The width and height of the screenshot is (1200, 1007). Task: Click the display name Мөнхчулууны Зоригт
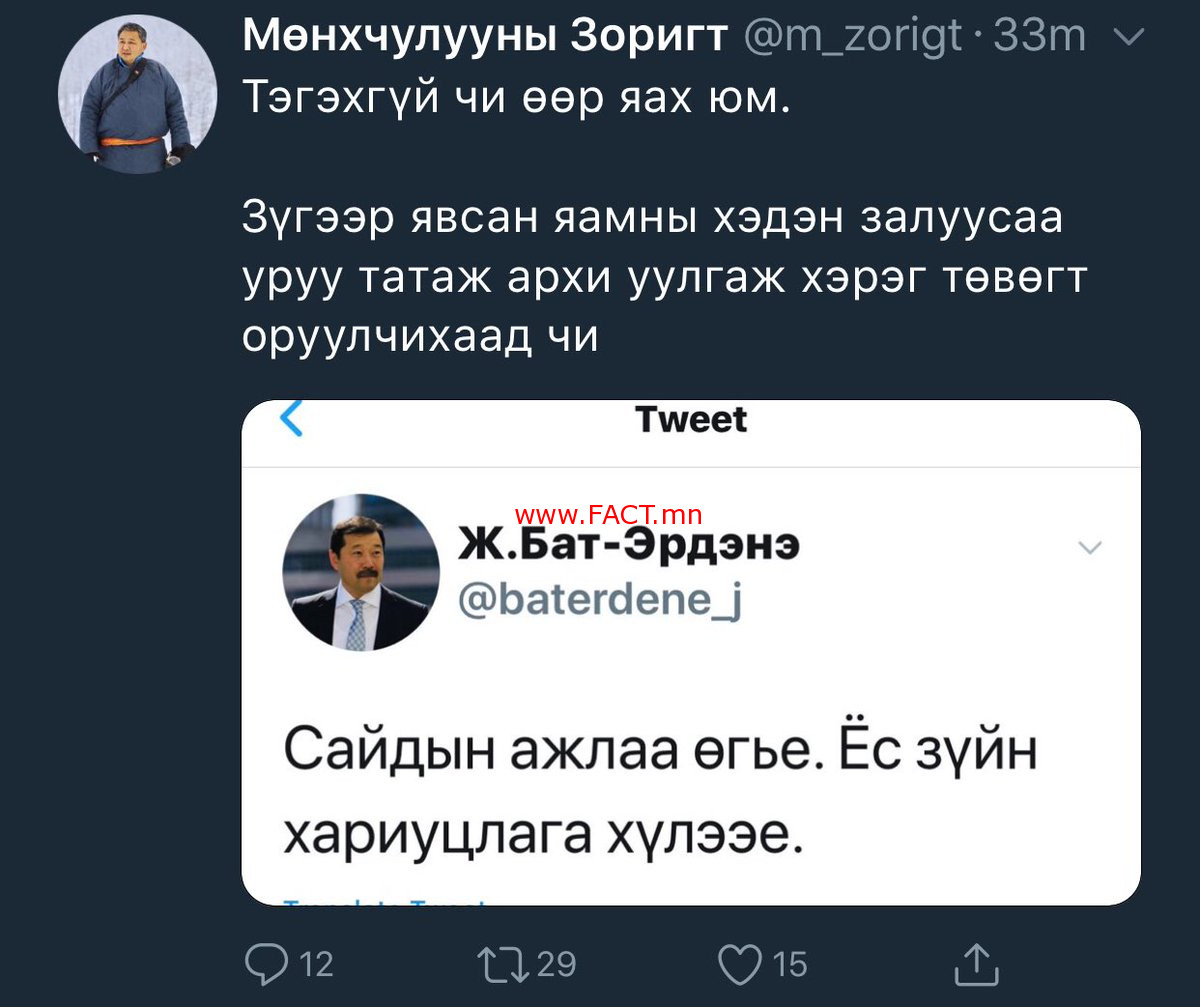pos(484,37)
